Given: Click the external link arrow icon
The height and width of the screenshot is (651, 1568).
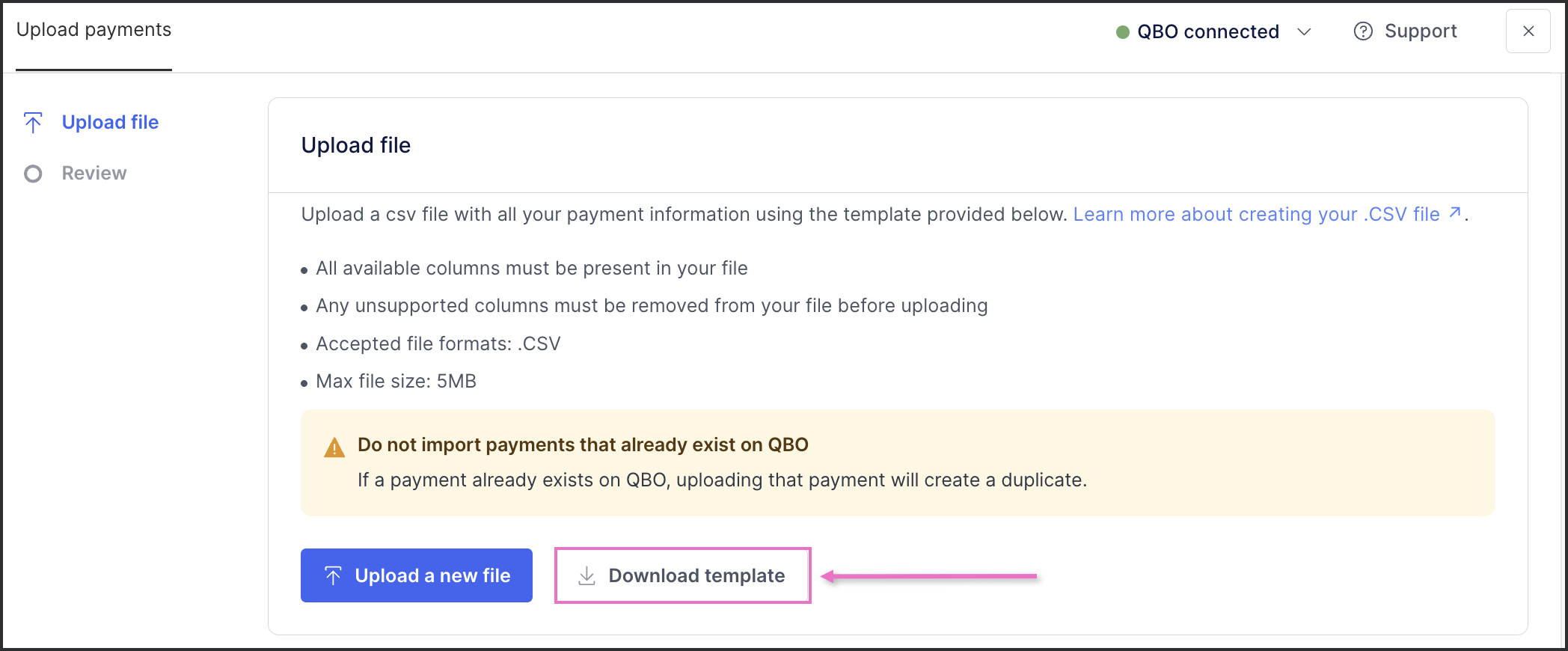Looking at the screenshot, I should pos(1455,213).
